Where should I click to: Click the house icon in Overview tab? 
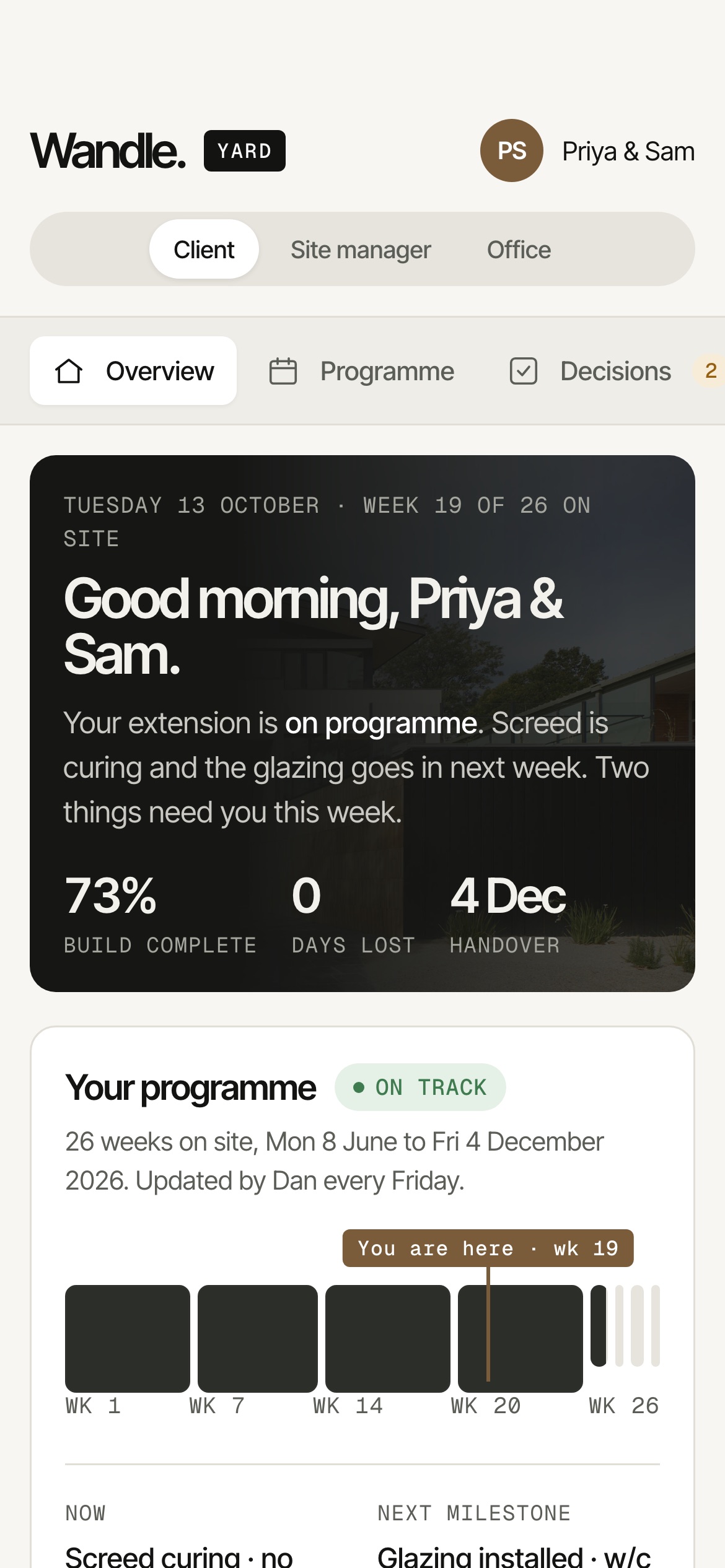tap(69, 372)
